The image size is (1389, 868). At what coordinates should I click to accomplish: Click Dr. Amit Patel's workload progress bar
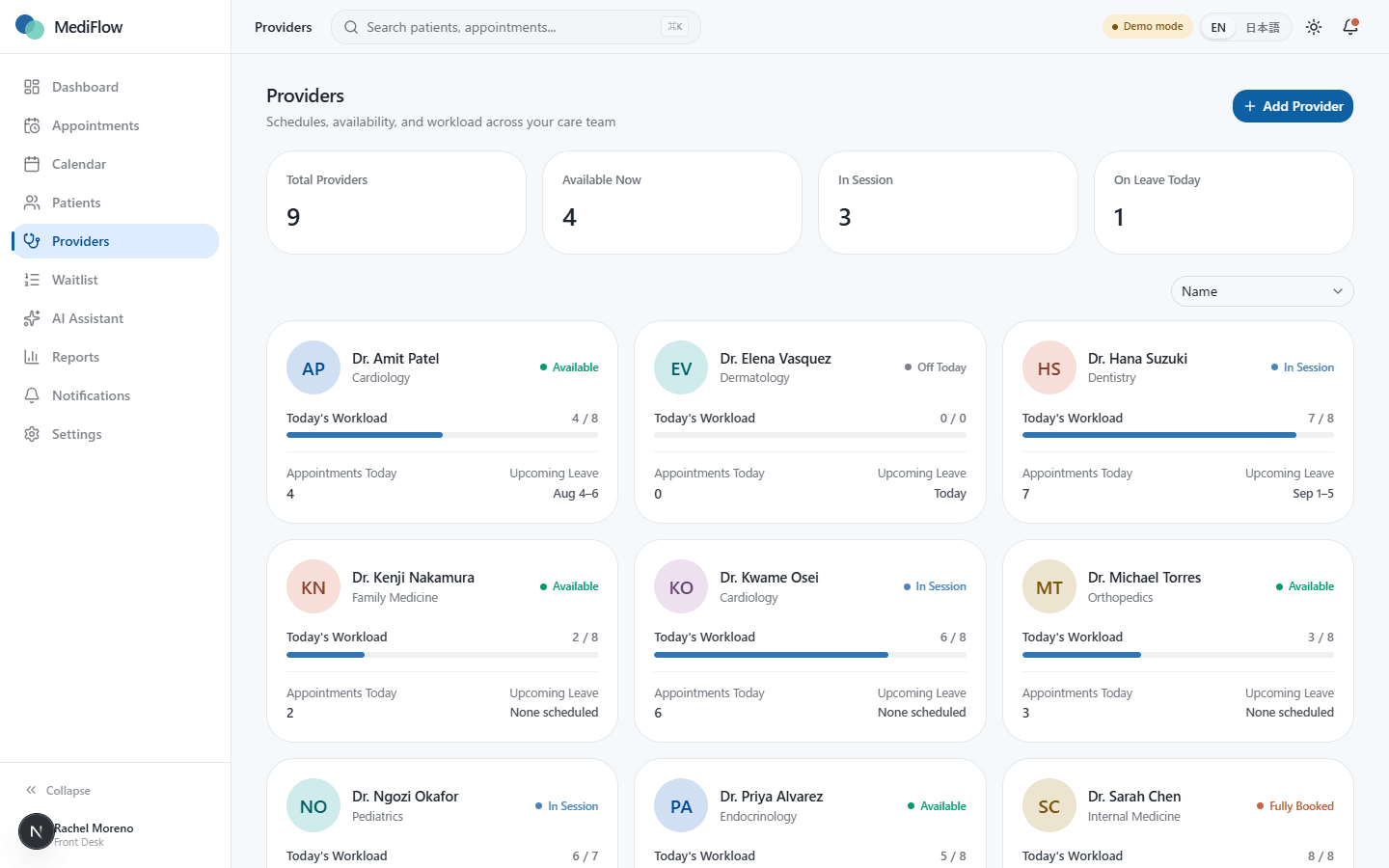442,435
